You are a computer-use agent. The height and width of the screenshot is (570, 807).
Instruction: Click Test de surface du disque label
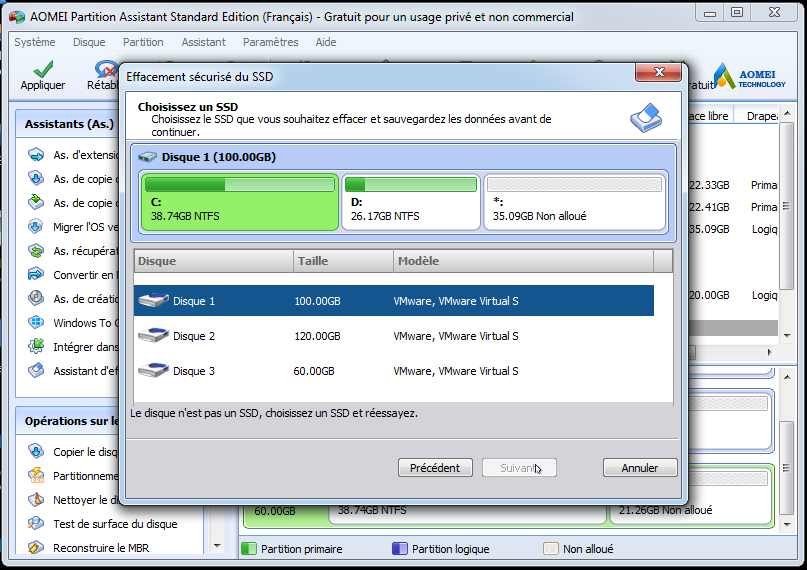115,524
